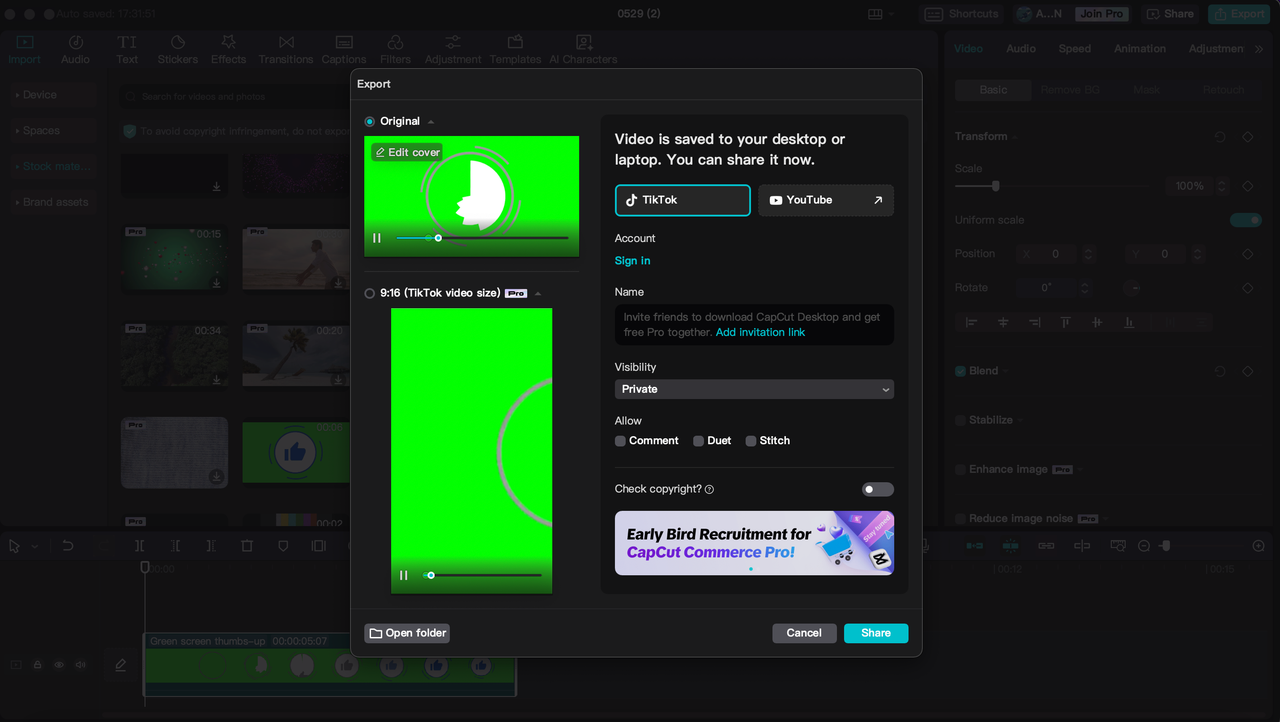The image size is (1280, 722).
Task: Select the Mask sub-tab
Action: (x=1147, y=90)
